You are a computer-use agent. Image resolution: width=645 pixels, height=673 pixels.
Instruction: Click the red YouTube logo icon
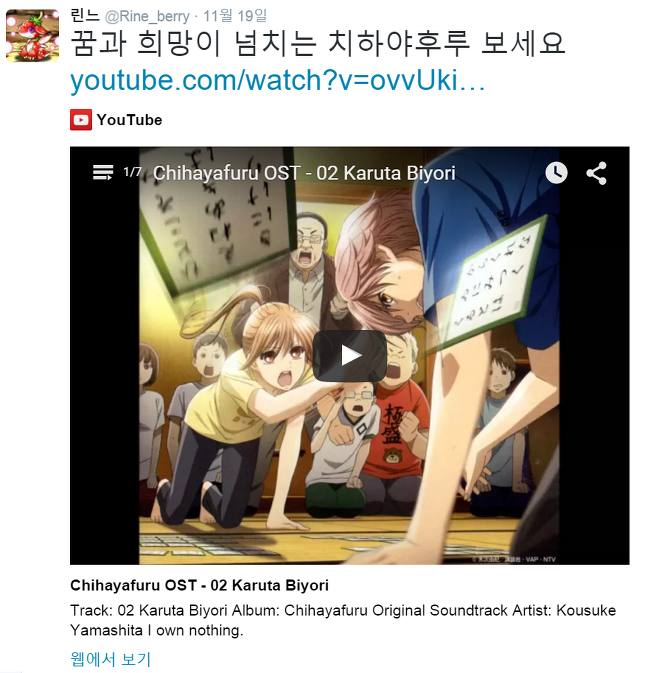(81, 120)
